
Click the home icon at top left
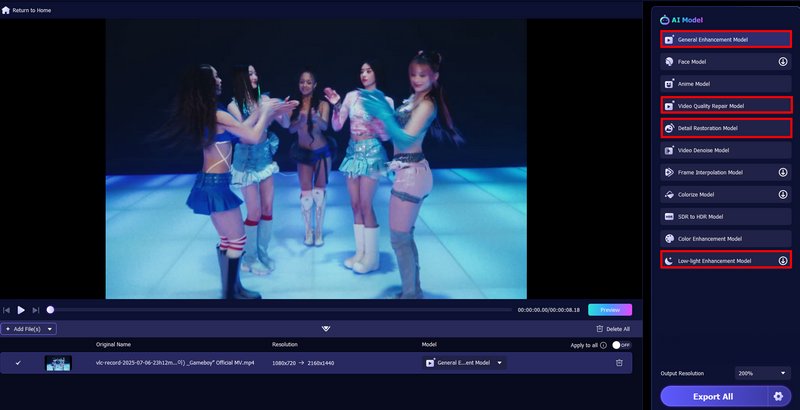pos(6,10)
